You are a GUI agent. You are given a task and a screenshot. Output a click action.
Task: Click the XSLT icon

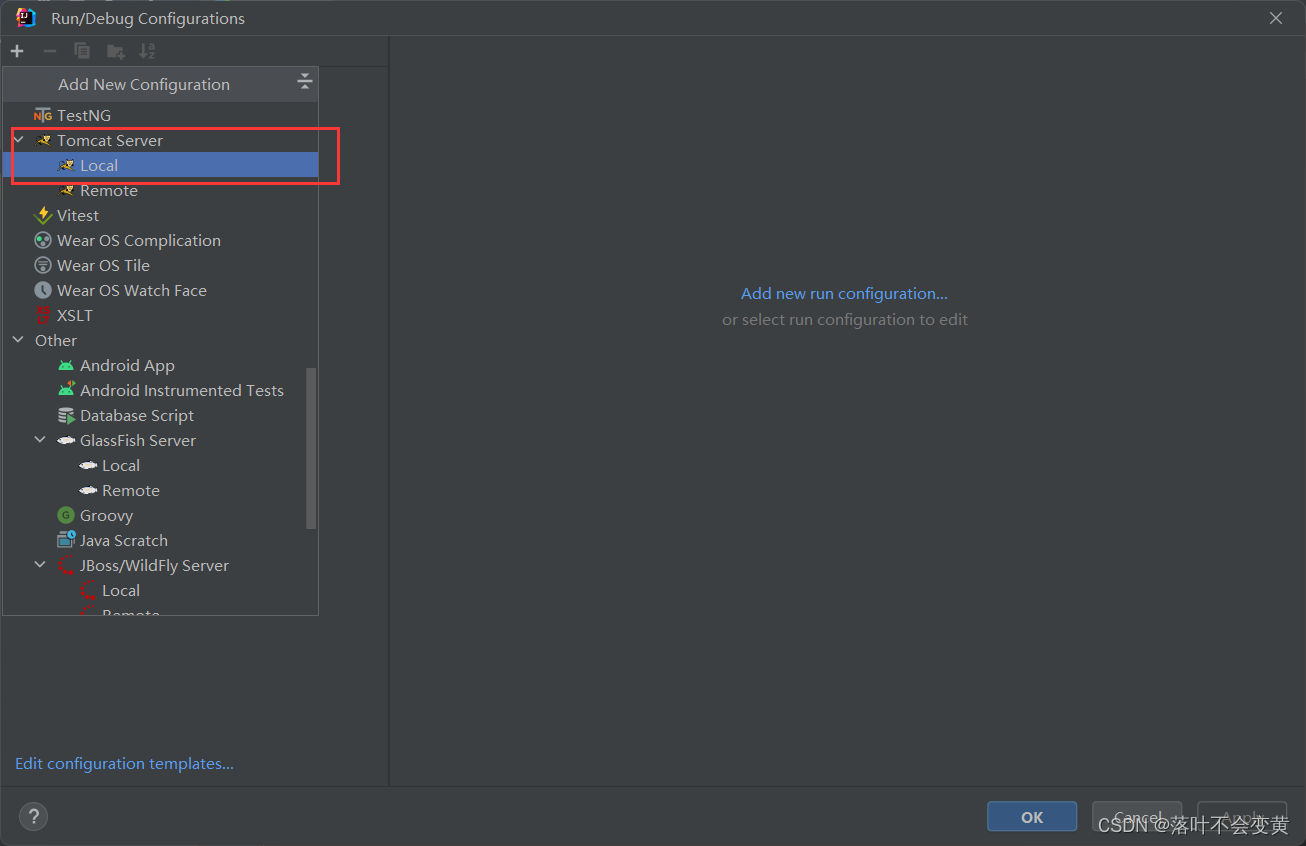pyautogui.click(x=43, y=316)
